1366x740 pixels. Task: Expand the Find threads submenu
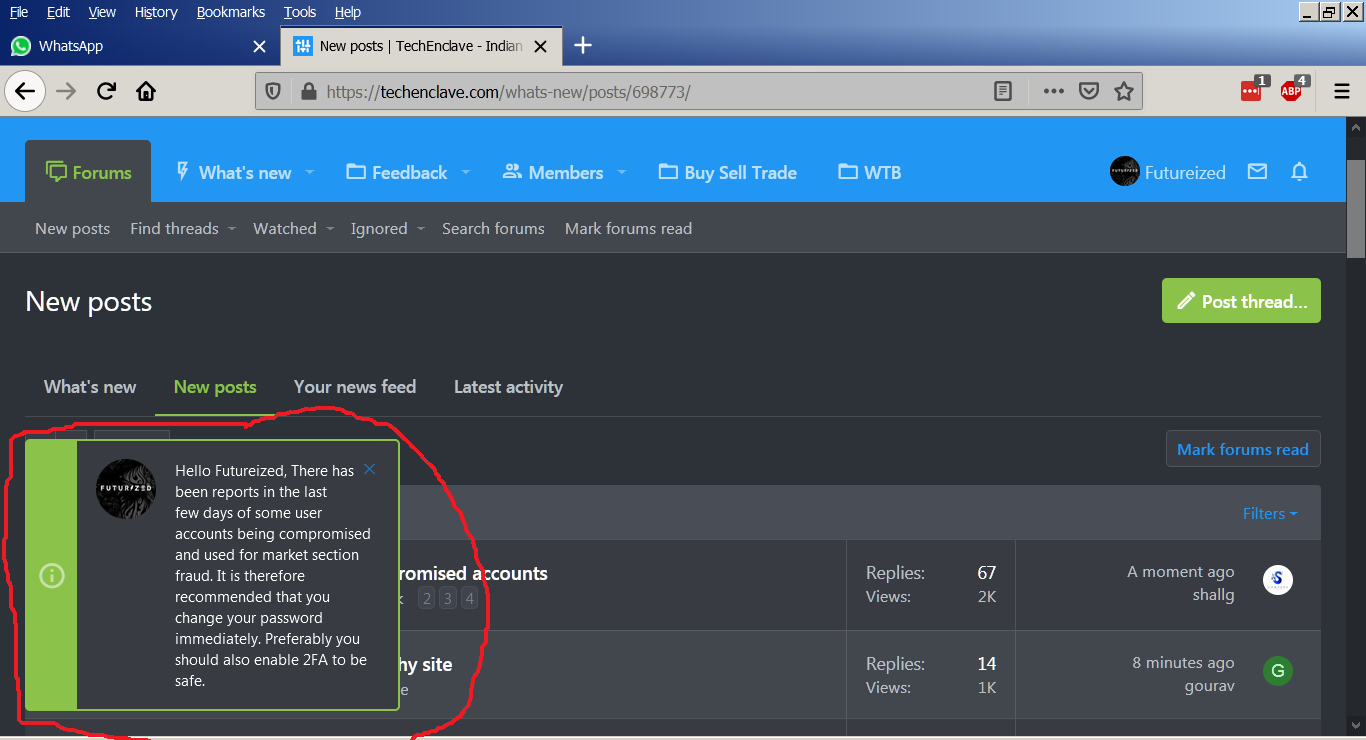click(231, 228)
